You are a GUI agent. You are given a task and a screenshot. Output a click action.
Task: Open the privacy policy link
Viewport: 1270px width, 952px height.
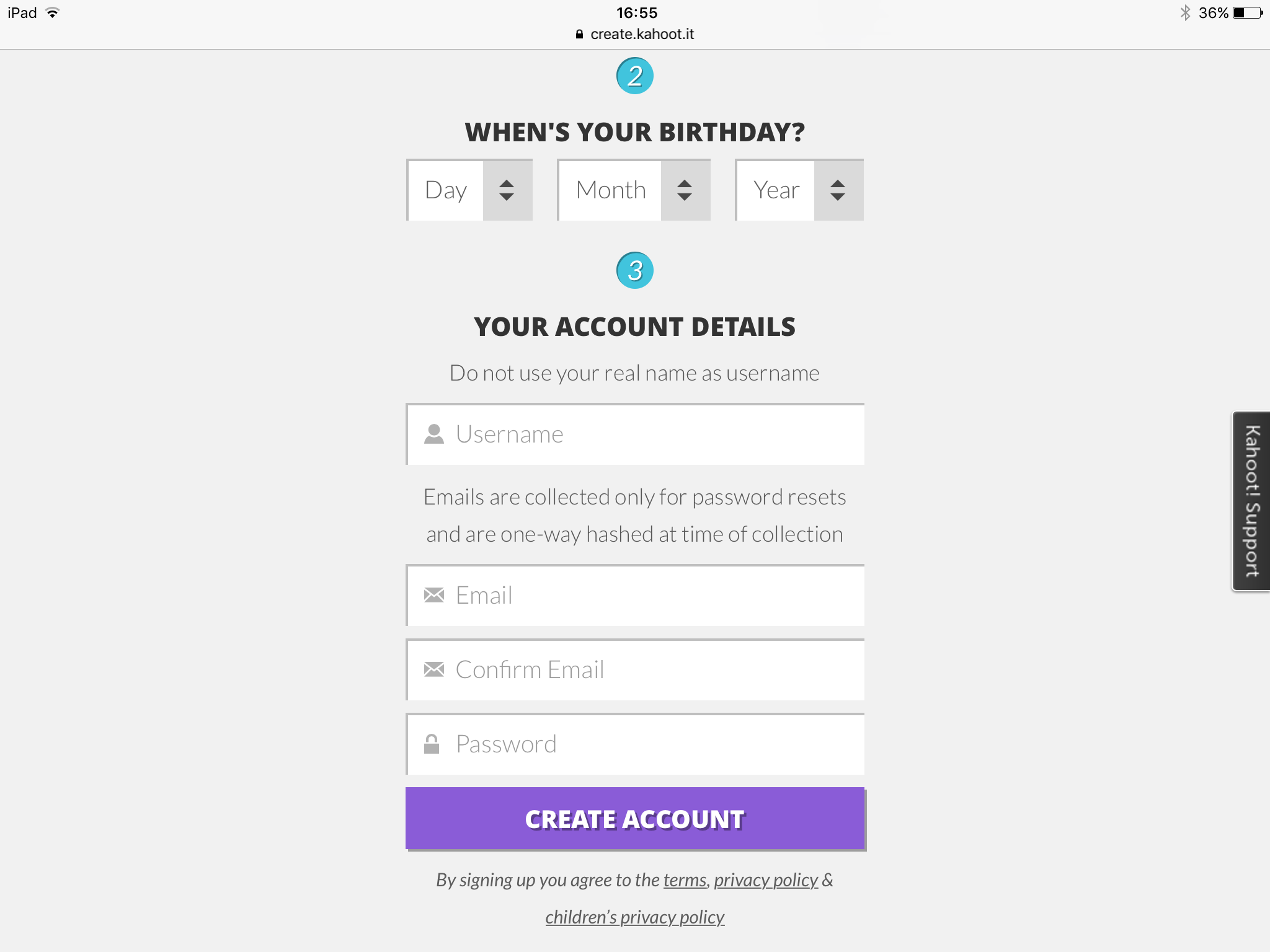click(x=766, y=880)
